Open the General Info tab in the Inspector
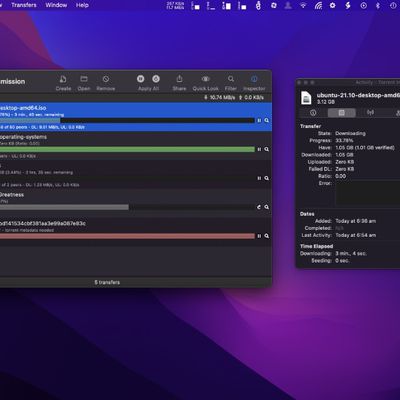This screenshot has width=400, height=400. tap(313, 113)
